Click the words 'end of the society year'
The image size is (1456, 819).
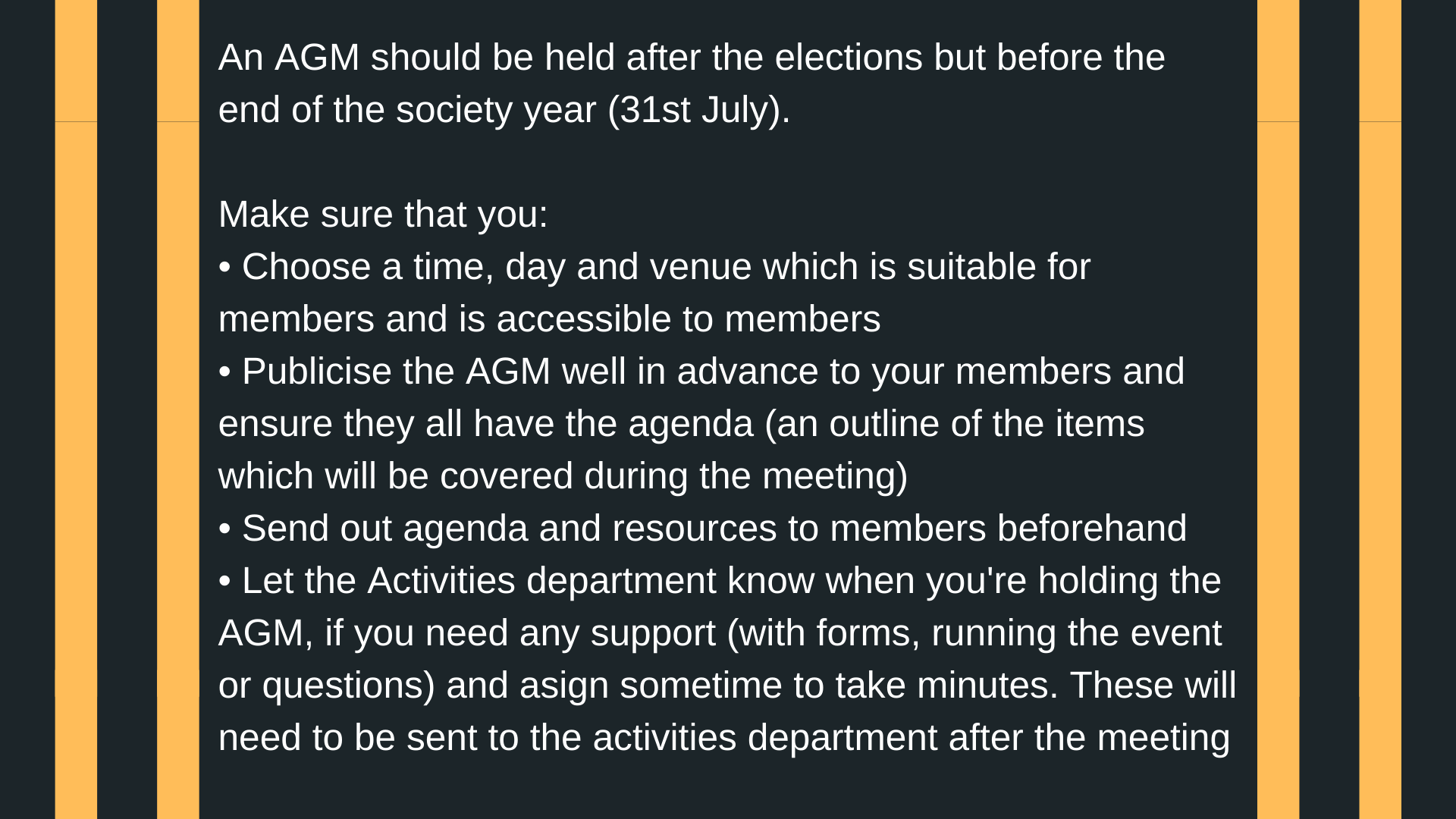point(407,110)
